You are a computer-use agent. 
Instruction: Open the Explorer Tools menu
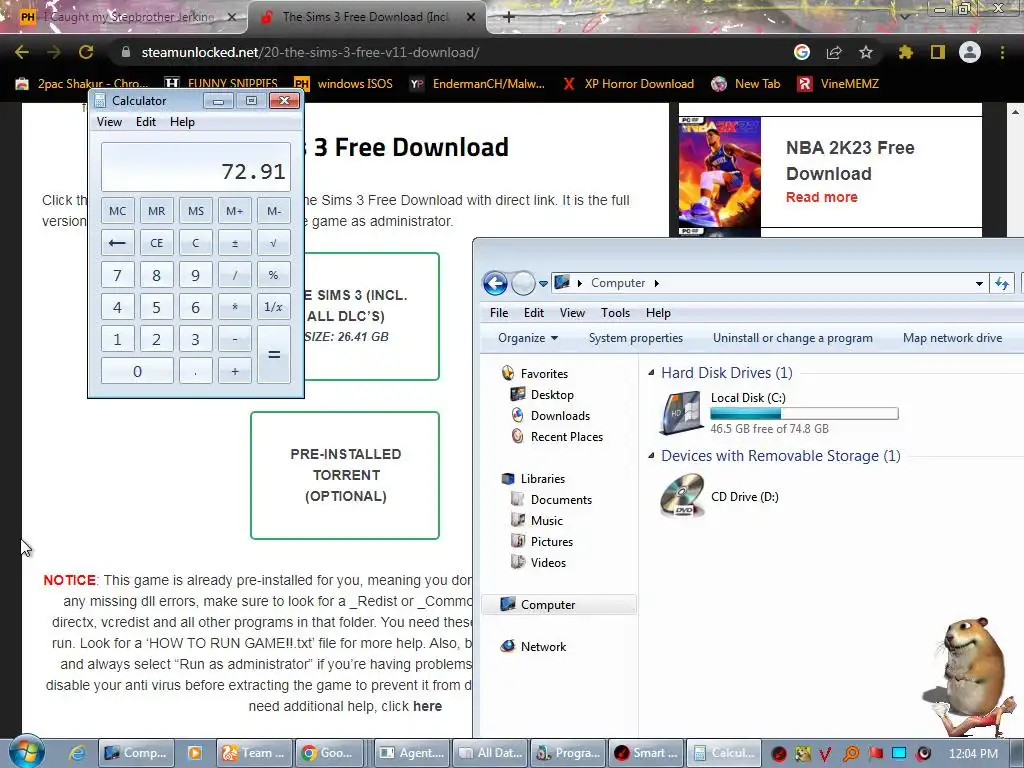pos(615,313)
